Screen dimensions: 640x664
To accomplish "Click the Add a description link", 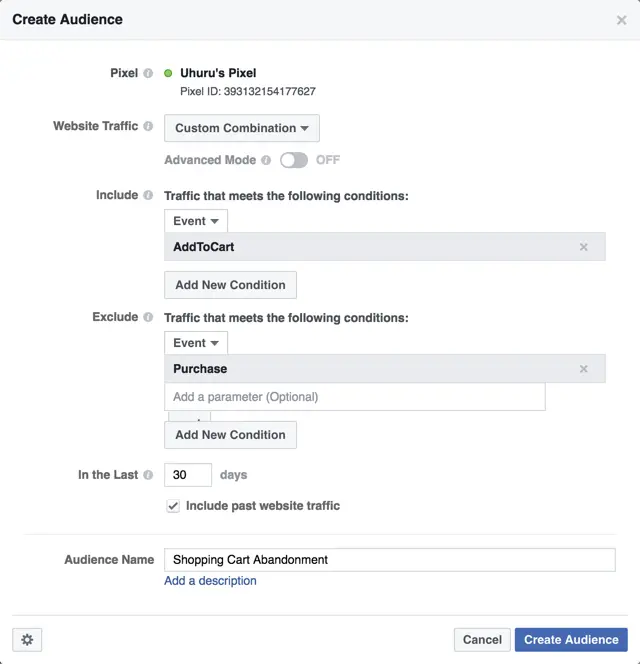I will pyautogui.click(x=210, y=581).
